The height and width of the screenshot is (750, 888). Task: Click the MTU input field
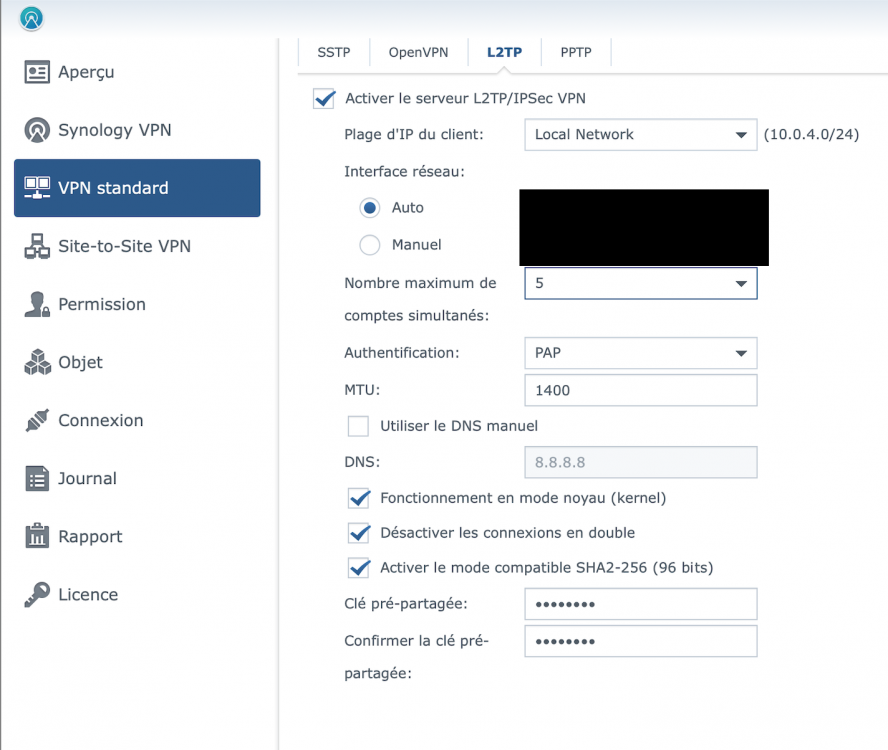point(640,390)
